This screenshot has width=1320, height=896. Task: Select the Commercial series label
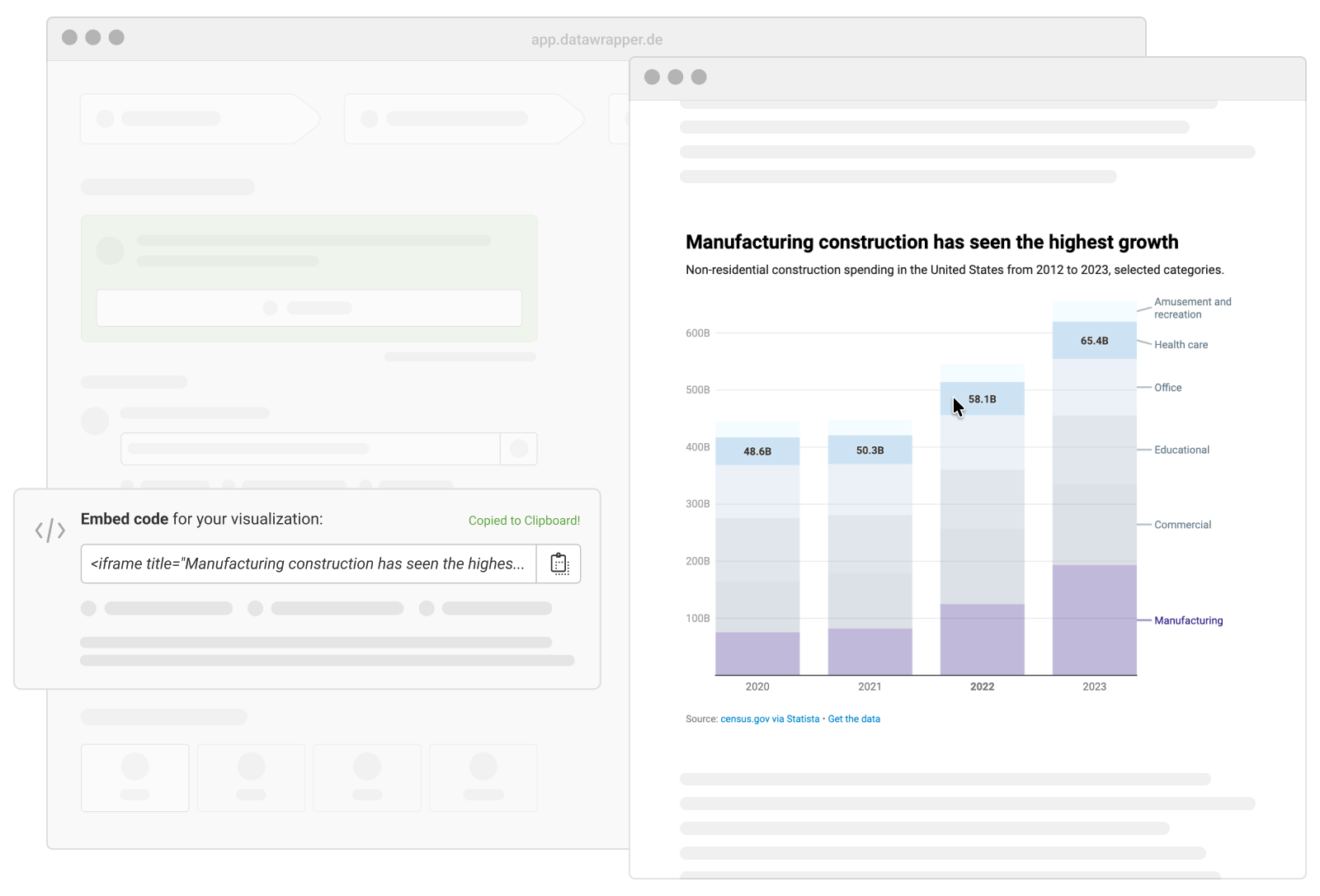click(x=1182, y=525)
